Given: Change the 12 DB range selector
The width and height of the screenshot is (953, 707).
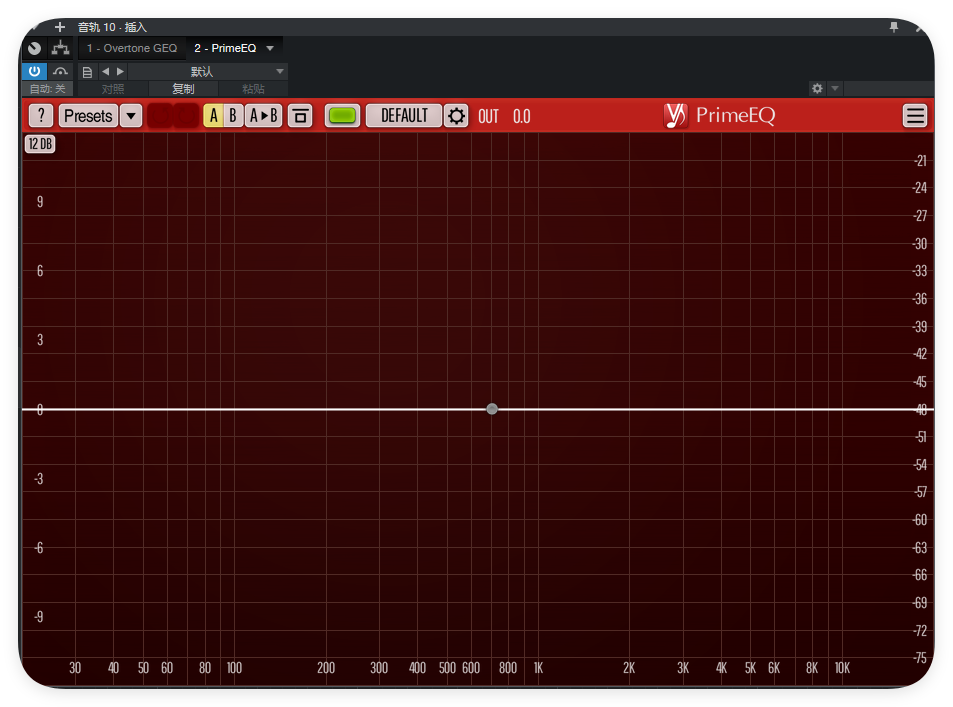Looking at the screenshot, I should (x=40, y=144).
